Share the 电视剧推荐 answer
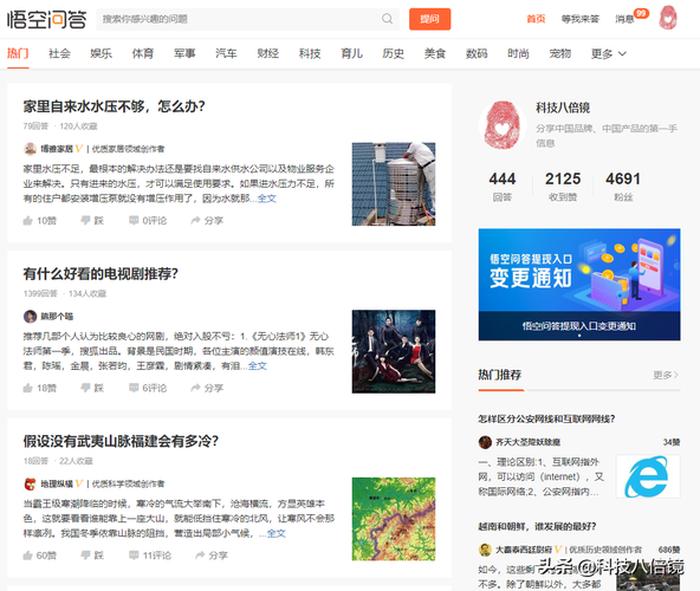Viewport: 700px width, 591px height. (207, 388)
